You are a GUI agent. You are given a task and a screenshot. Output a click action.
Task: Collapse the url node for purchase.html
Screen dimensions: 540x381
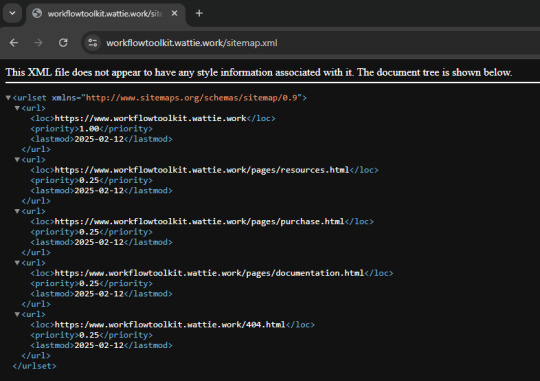[17, 211]
